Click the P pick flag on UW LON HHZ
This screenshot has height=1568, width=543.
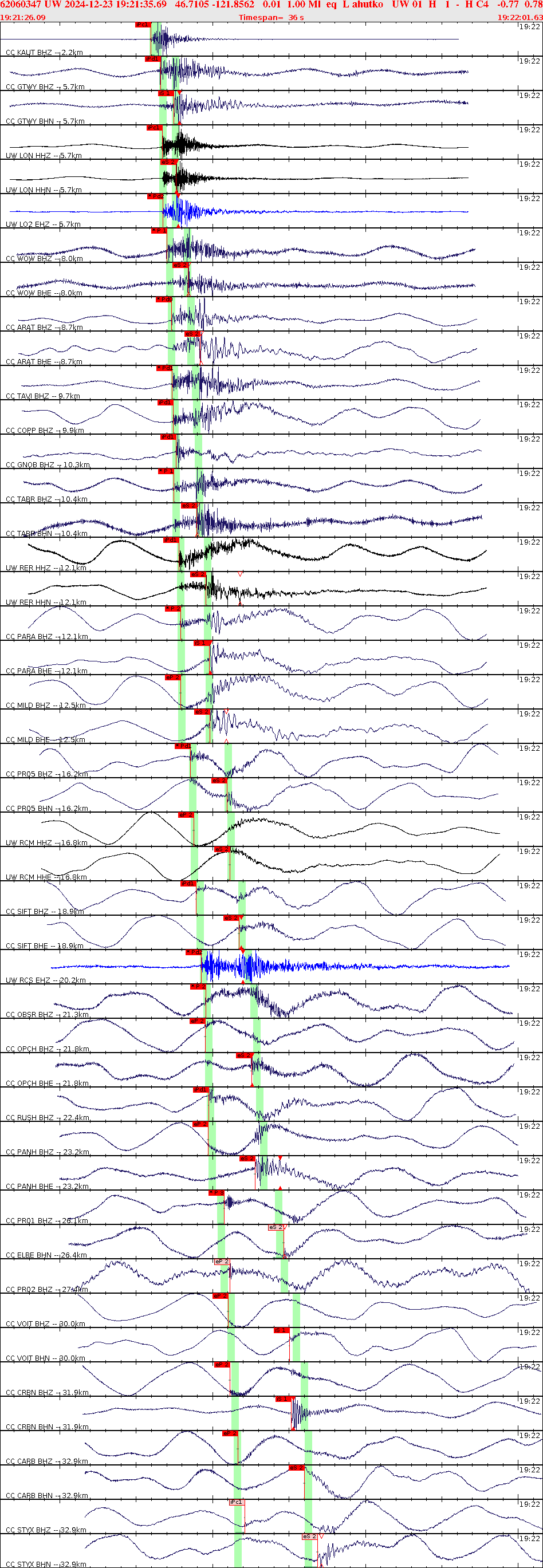coord(155,128)
